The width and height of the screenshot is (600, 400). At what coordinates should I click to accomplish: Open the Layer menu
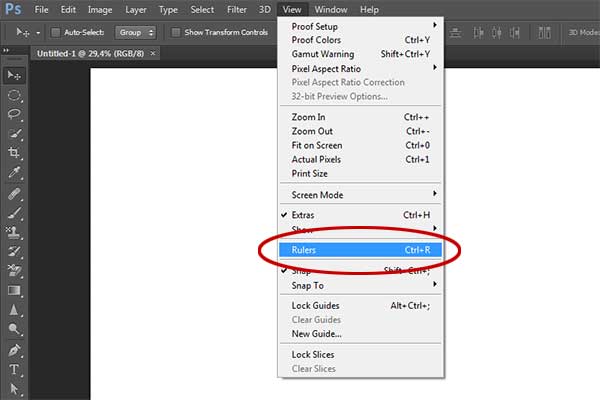(x=136, y=10)
